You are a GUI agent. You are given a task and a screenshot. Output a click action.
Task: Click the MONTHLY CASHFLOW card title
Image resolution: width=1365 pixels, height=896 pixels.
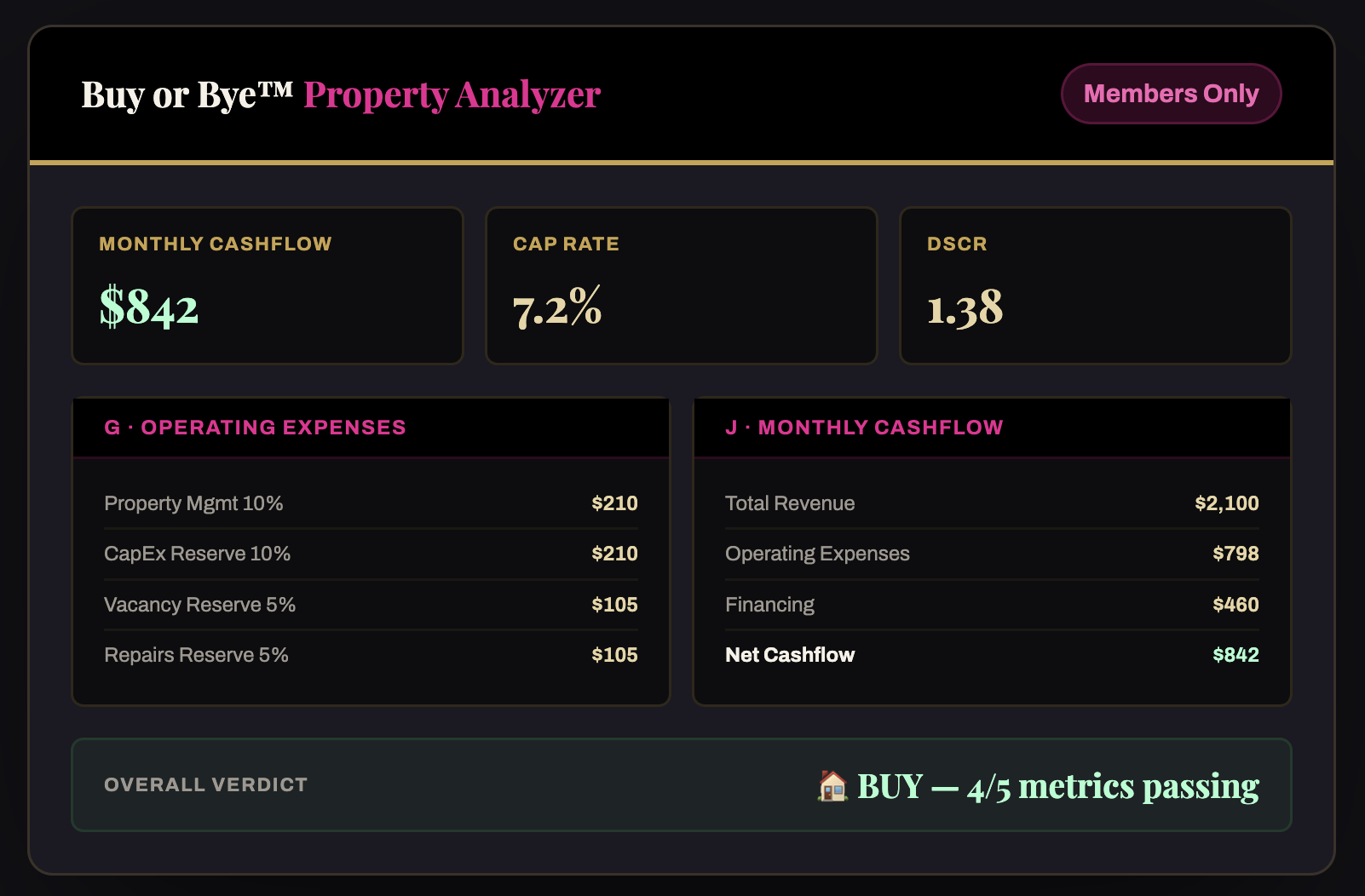(216, 244)
